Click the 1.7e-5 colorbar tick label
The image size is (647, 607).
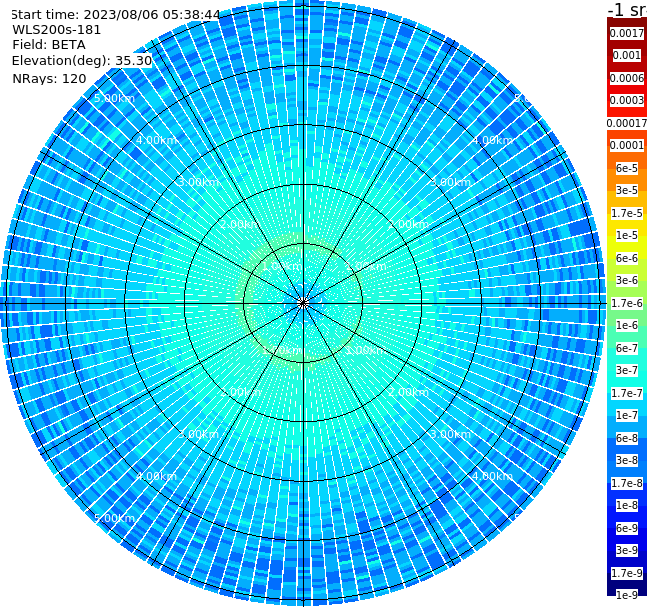click(x=627, y=213)
